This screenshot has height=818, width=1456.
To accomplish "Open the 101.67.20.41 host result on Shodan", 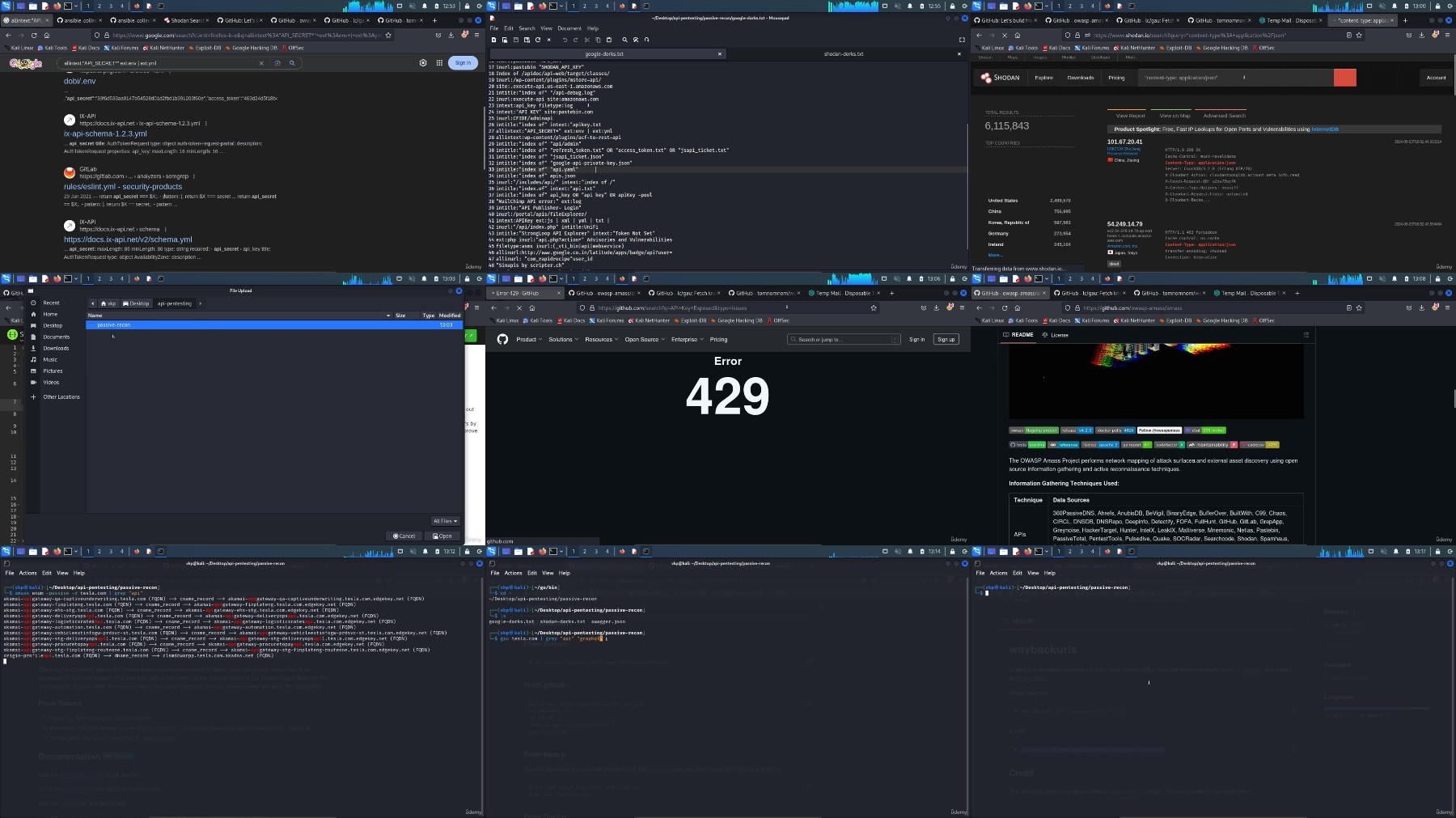I will click(x=1124, y=142).
